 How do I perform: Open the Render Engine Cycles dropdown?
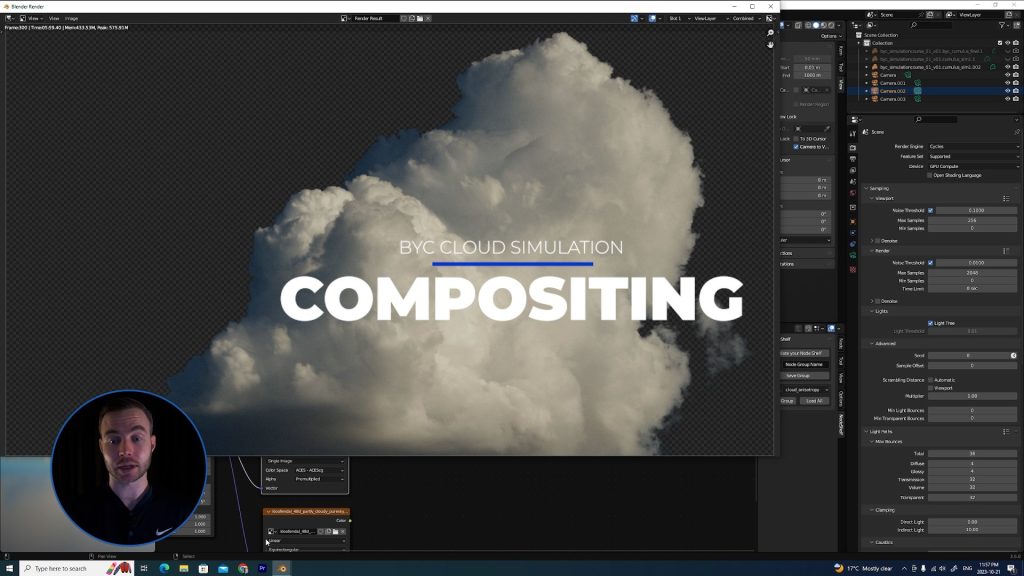[x=973, y=146]
